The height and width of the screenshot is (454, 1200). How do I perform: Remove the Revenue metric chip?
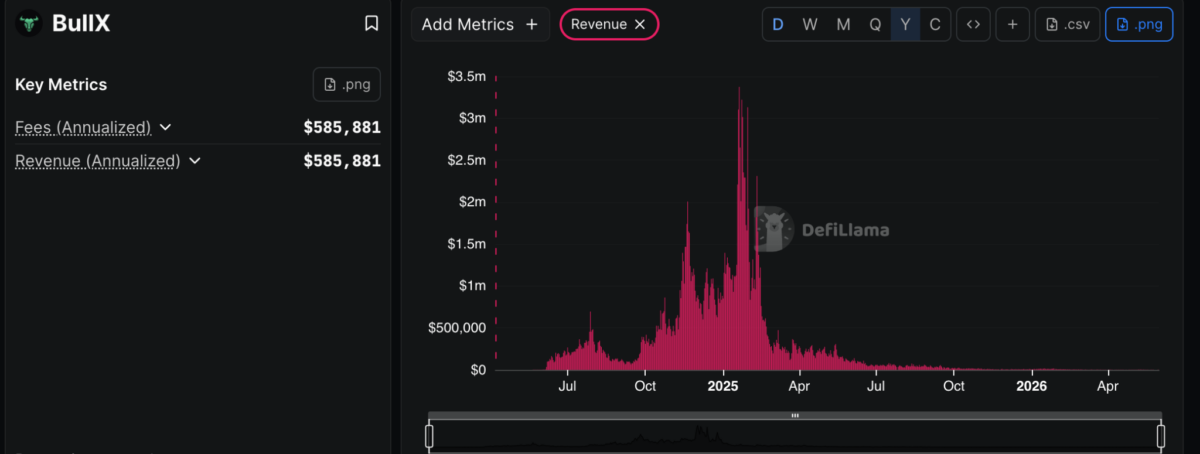tap(640, 24)
